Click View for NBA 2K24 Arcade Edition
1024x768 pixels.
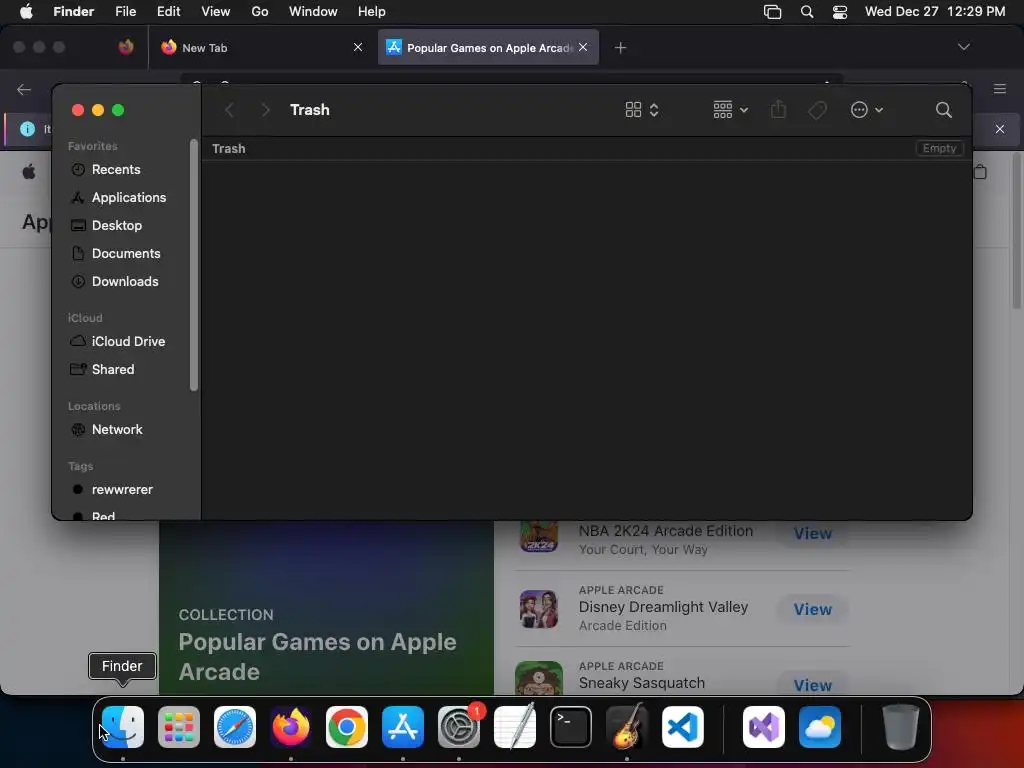(x=812, y=534)
